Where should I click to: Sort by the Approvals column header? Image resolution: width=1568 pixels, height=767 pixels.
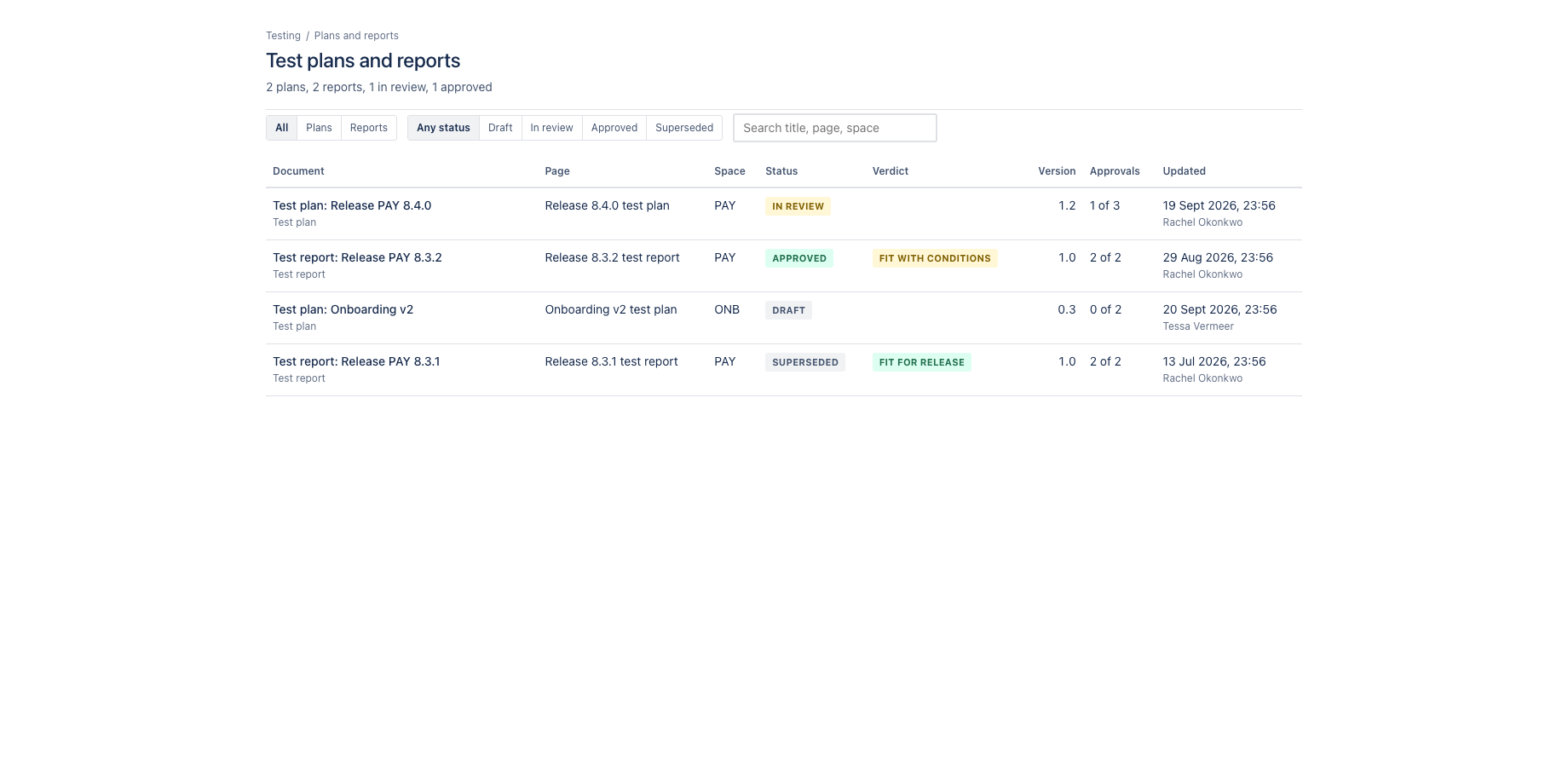[x=1115, y=171]
